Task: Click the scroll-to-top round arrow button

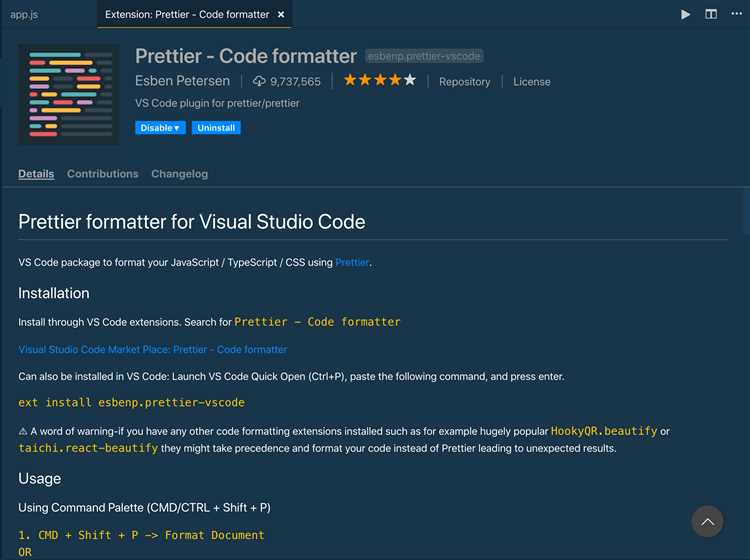Action: coord(707,521)
